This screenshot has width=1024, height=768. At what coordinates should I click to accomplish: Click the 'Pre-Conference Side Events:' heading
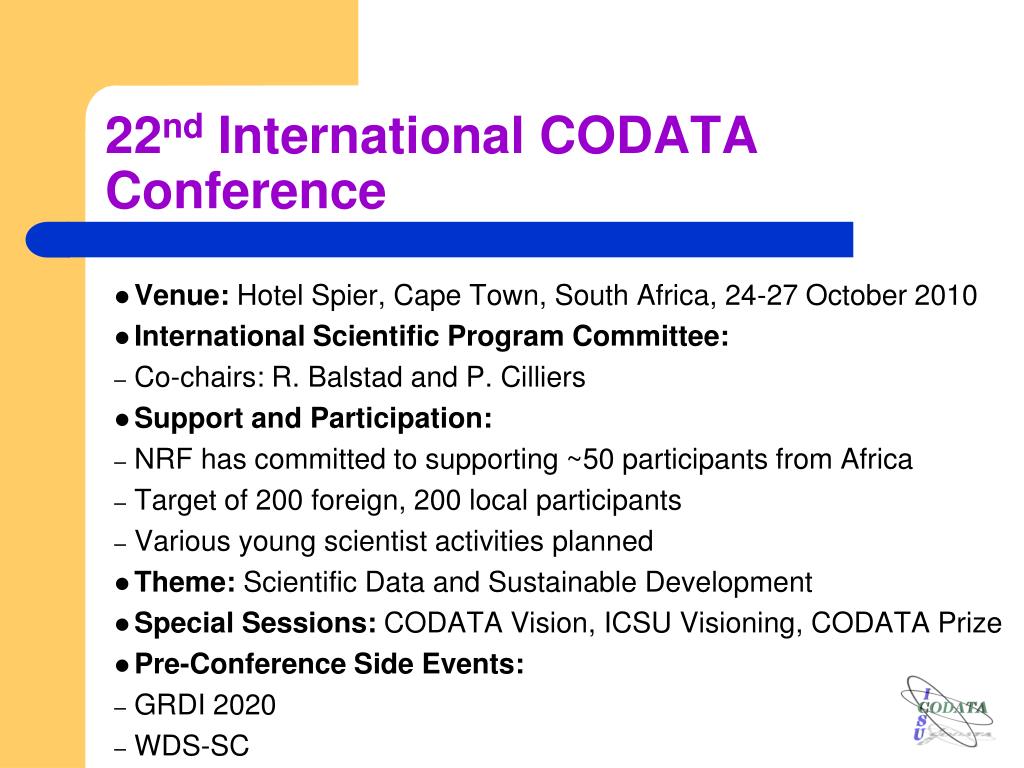point(329,665)
